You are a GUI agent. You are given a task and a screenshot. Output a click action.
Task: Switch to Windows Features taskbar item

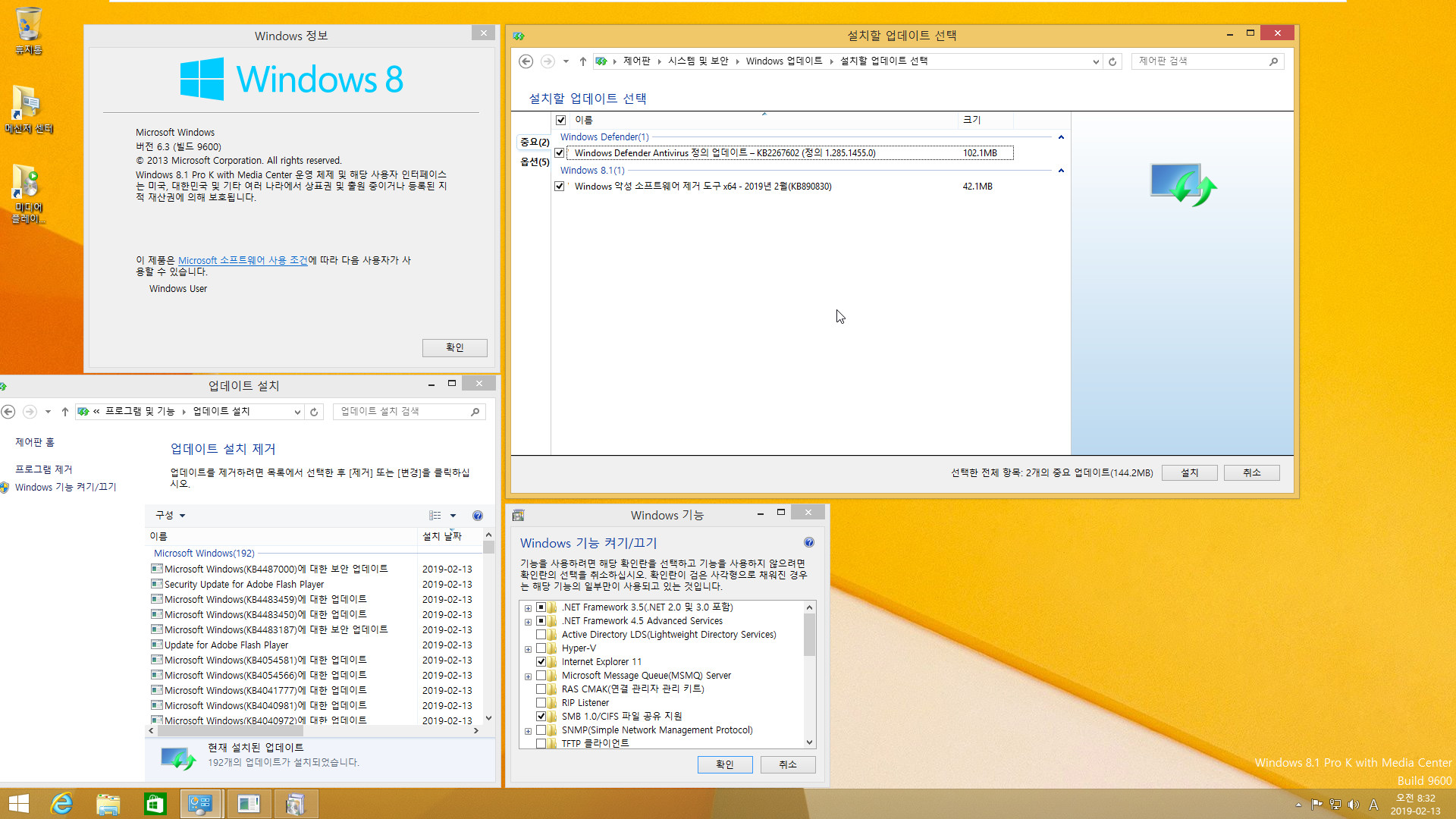coord(249,804)
